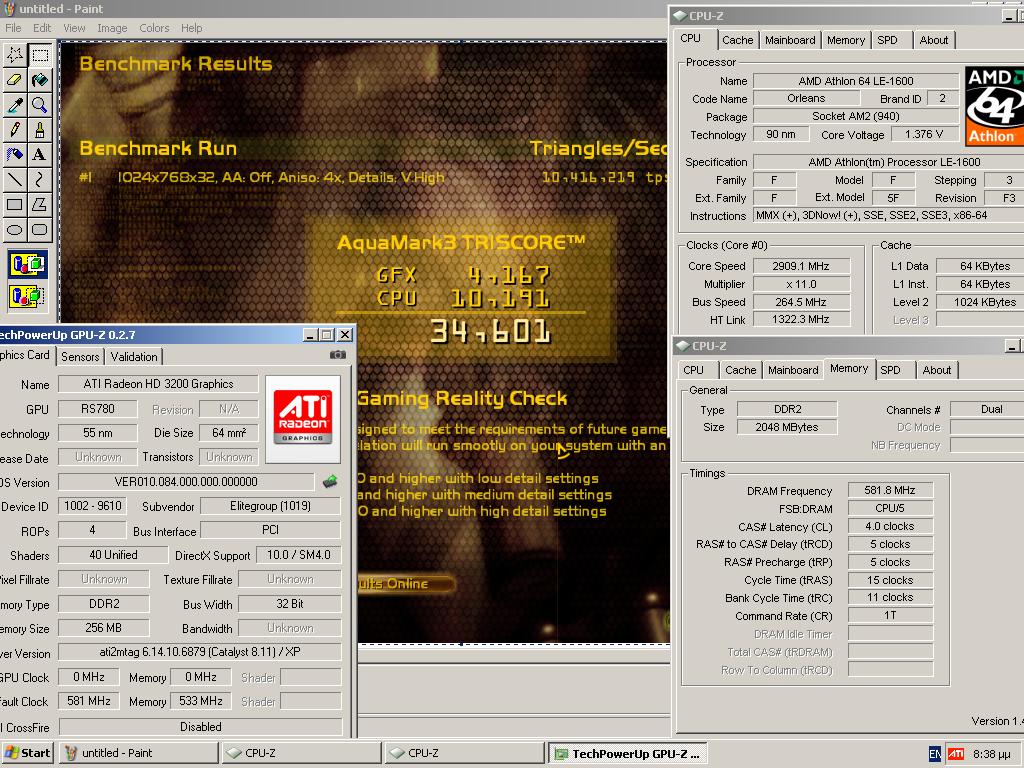
Task: Click the GPU name field ATI Radeon HD 3200
Action: [158, 384]
